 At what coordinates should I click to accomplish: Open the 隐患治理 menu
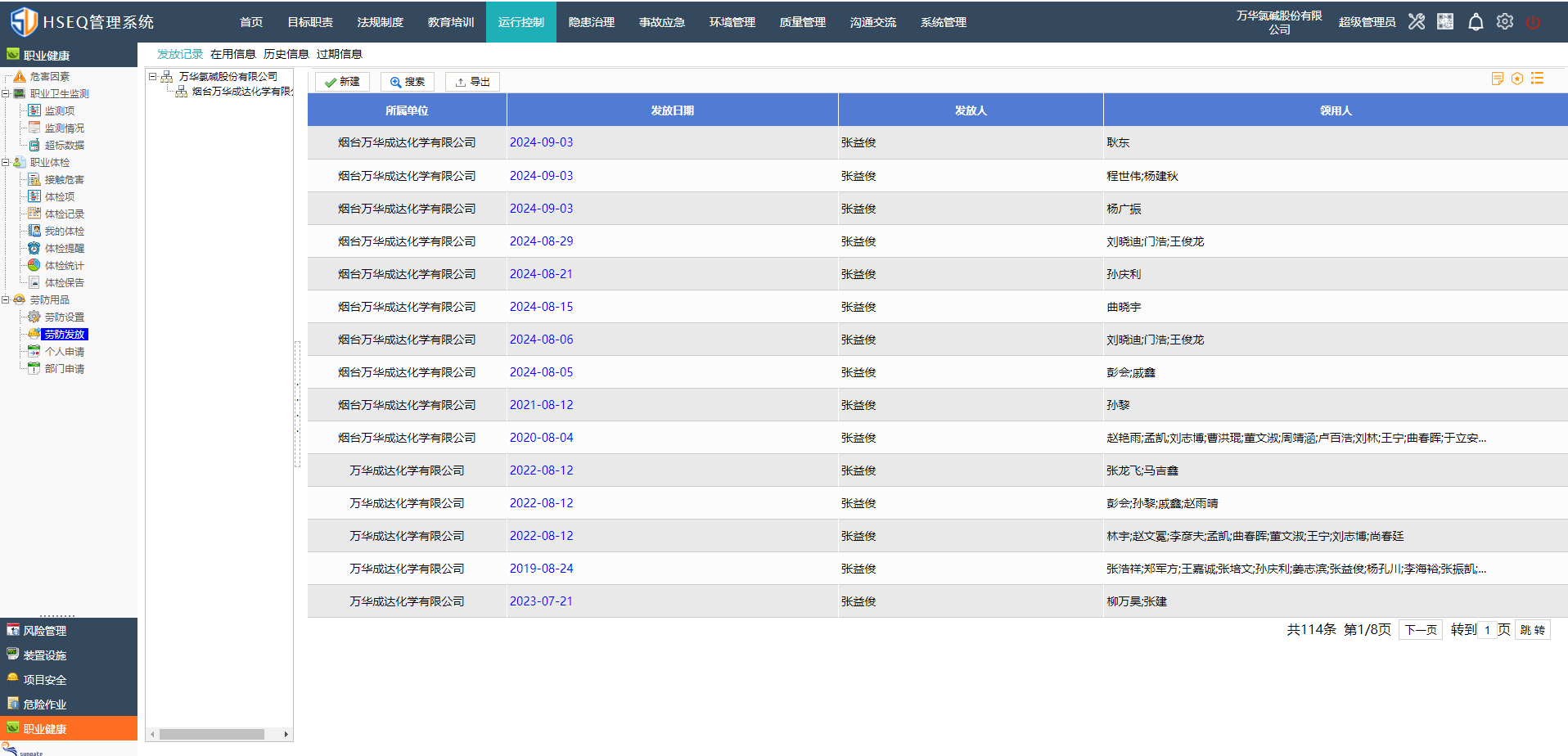[x=592, y=22]
